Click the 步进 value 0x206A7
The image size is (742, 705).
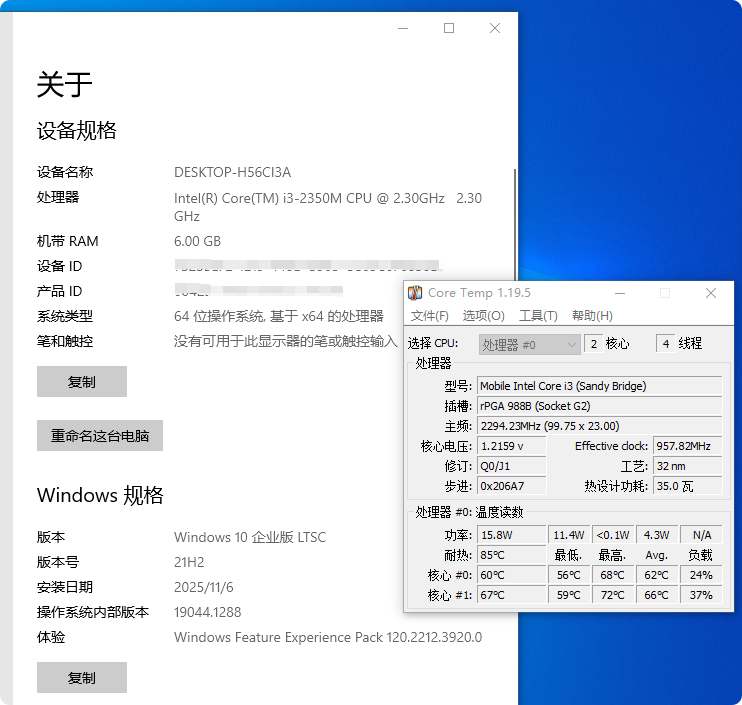click(x=512, y=486)
